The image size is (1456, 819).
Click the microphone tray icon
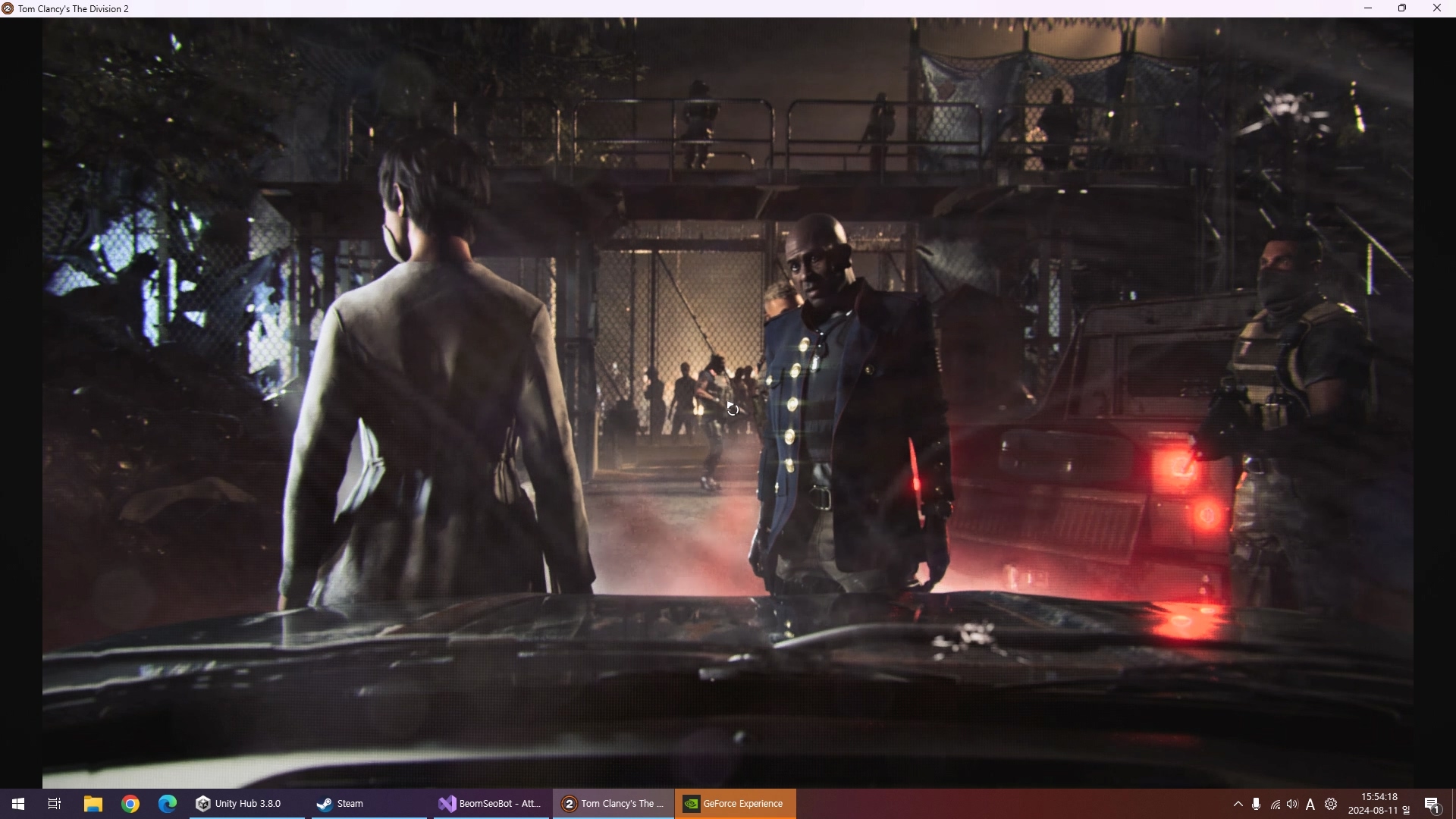click(x=1257, y=804)
